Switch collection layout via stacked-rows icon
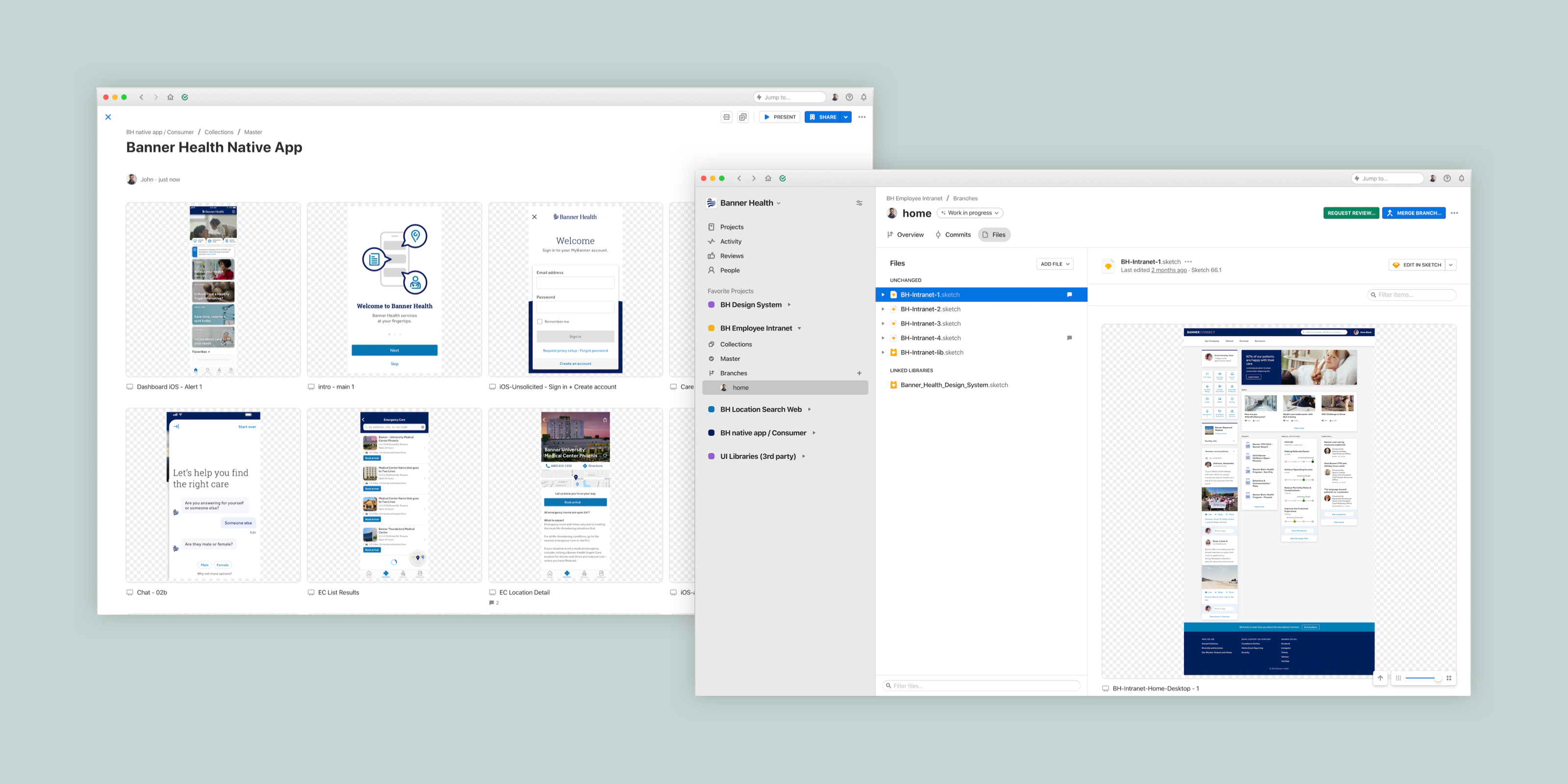 coord(726,117)
